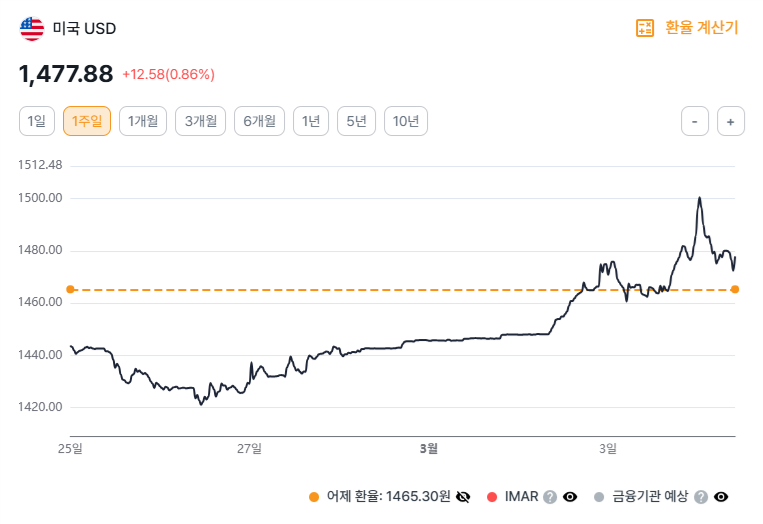The image size is (763, 524).
Task: Click the 1500 peak on the chart line
Action: tap(699, 198)
